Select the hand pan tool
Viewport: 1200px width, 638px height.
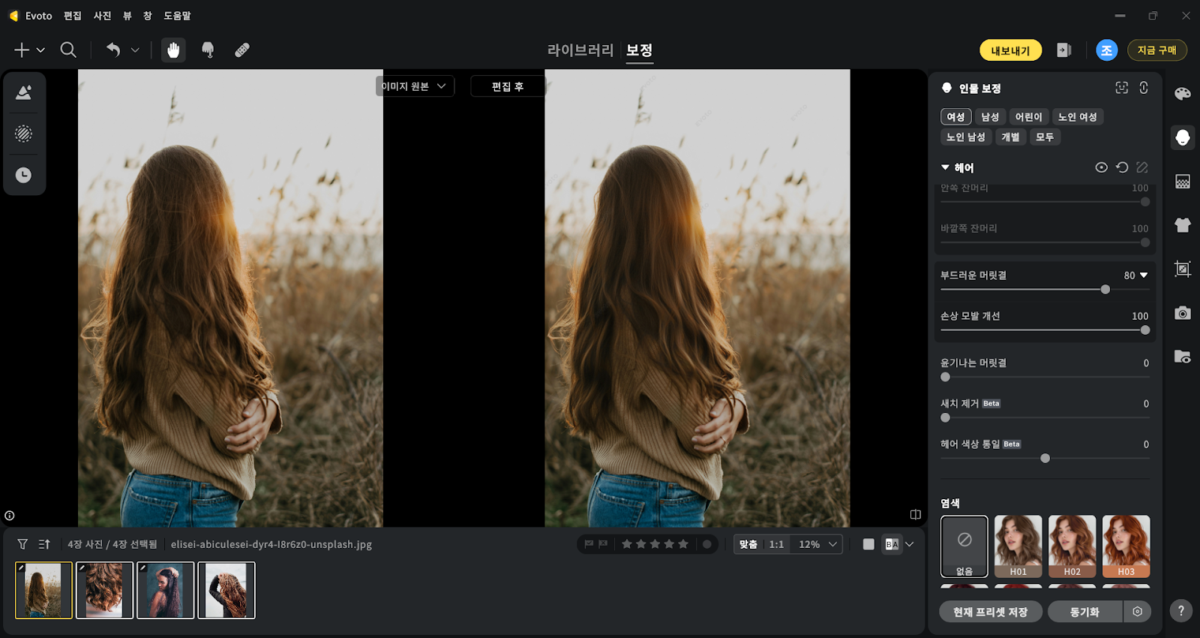(x=173, y=50)
